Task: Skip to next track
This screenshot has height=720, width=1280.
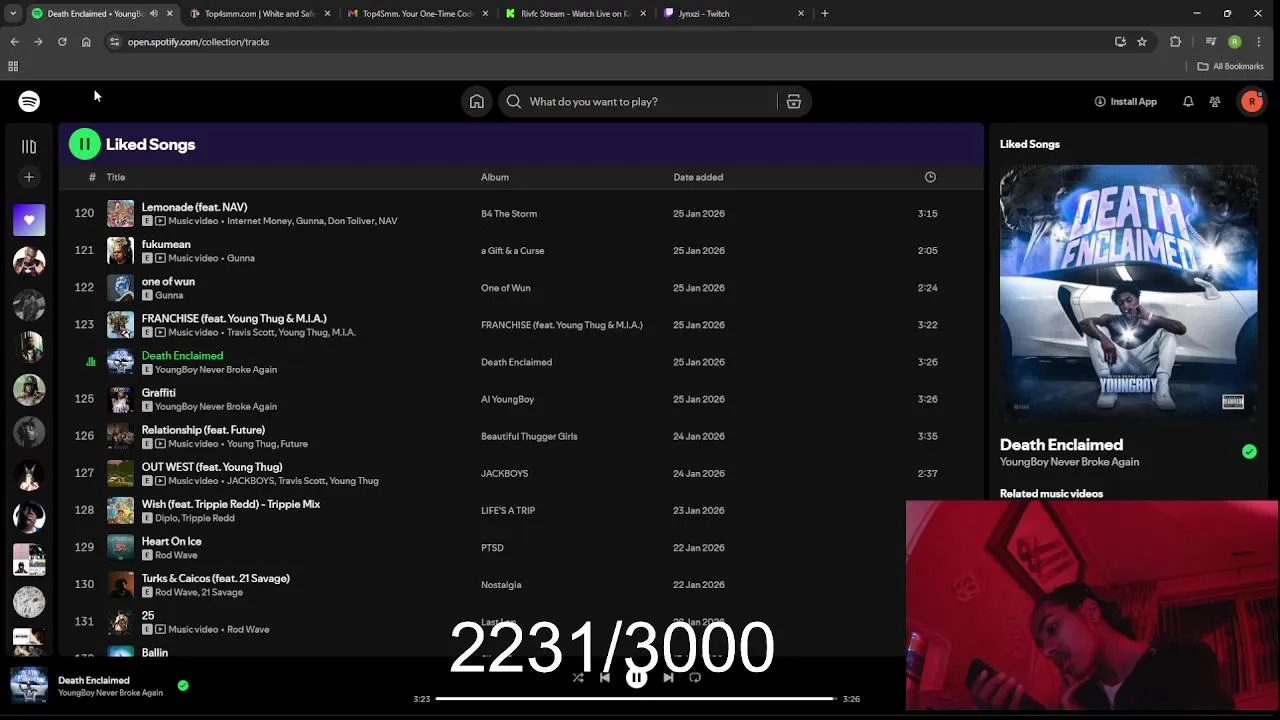Action: pos(668,677)
